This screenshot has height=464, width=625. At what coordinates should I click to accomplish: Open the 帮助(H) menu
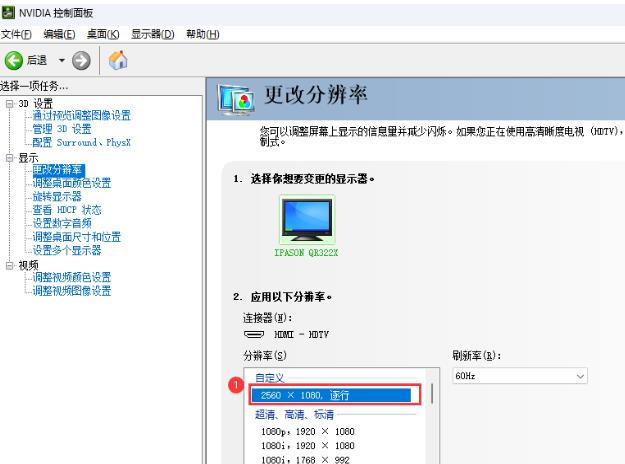coord(202,34)
